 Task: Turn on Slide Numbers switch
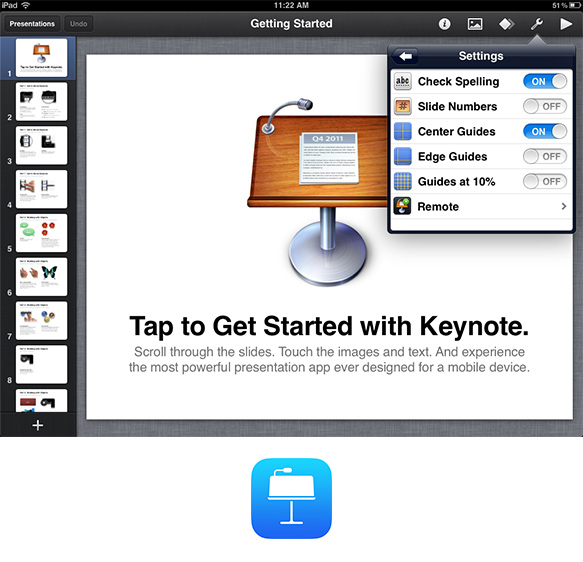(545, 106)
